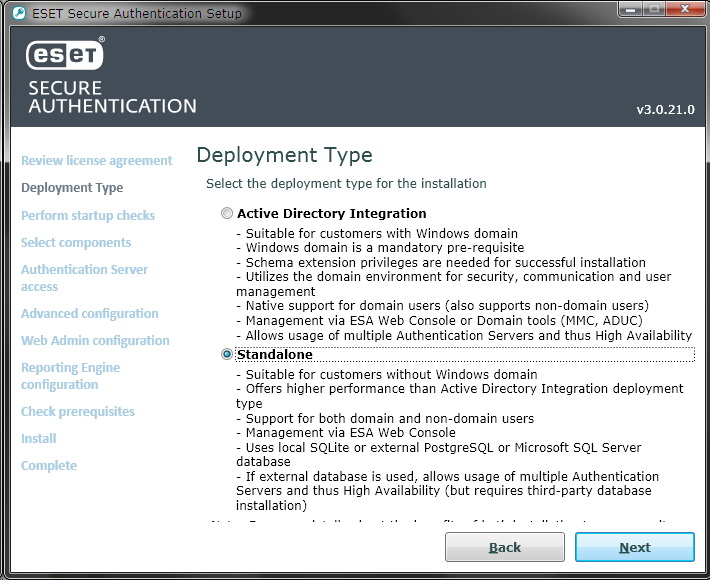Viewport: 710px width, 580px height.
Task: Click 'Windows domain is a mandatory pre-requisite'
Action: coord(380,248)
